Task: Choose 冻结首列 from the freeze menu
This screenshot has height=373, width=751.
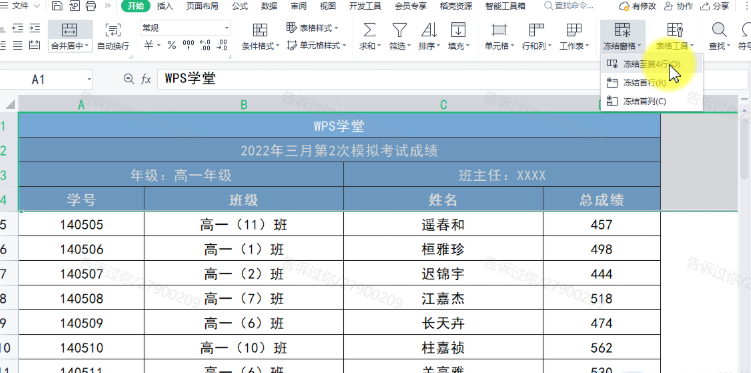Action: (652, 102)
